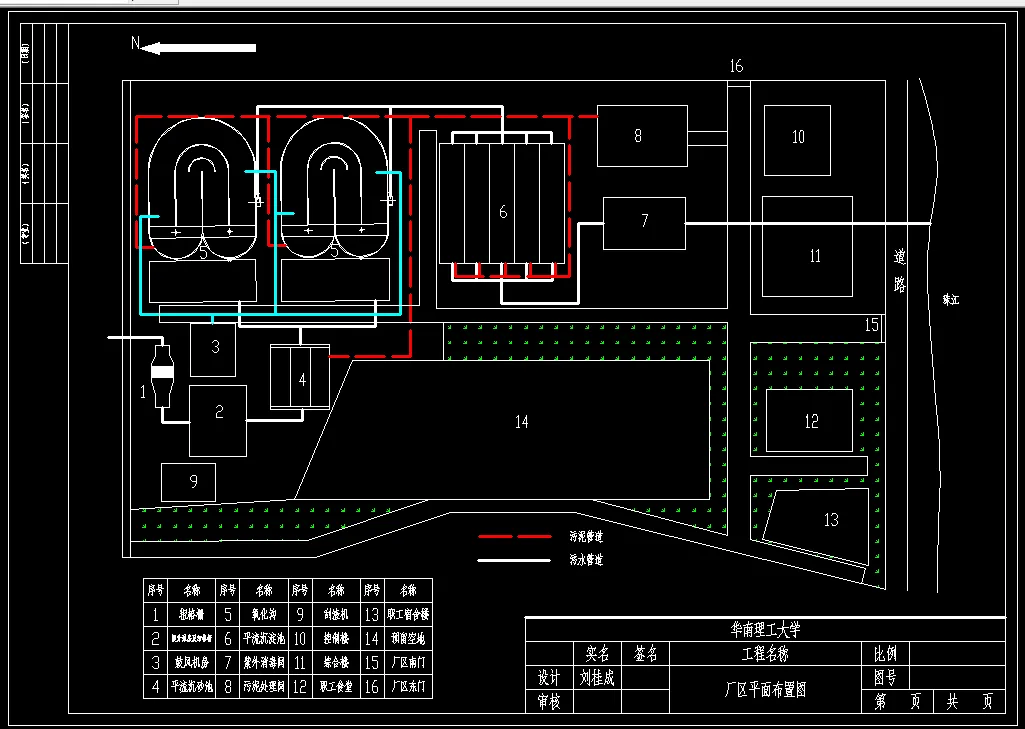
Task: Click block 9 near the bottom-left corner
Action: [x=188, y=482]
